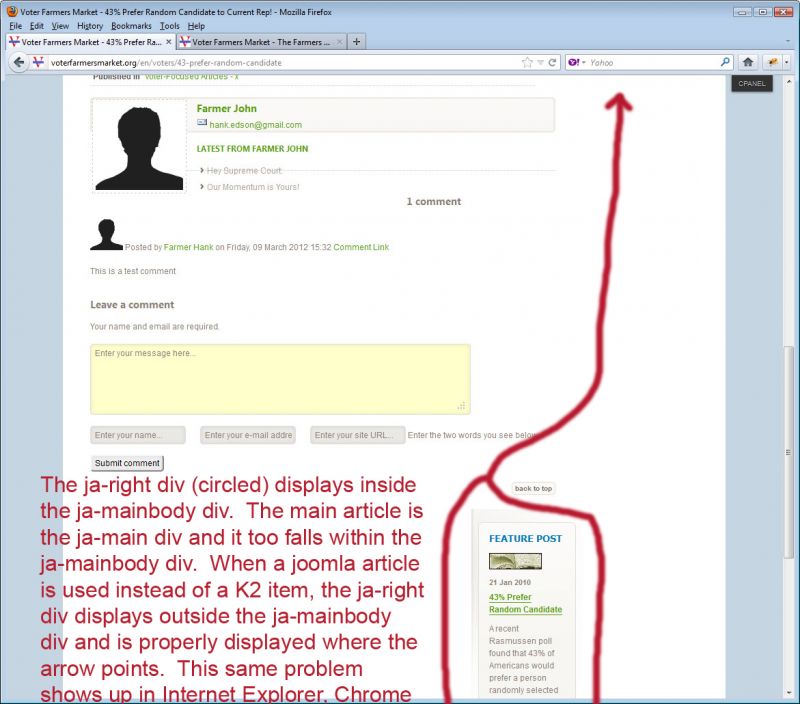Go back using the browser back arrow
The height and width of the screenshot is (704, 800).
pos(19,62)
